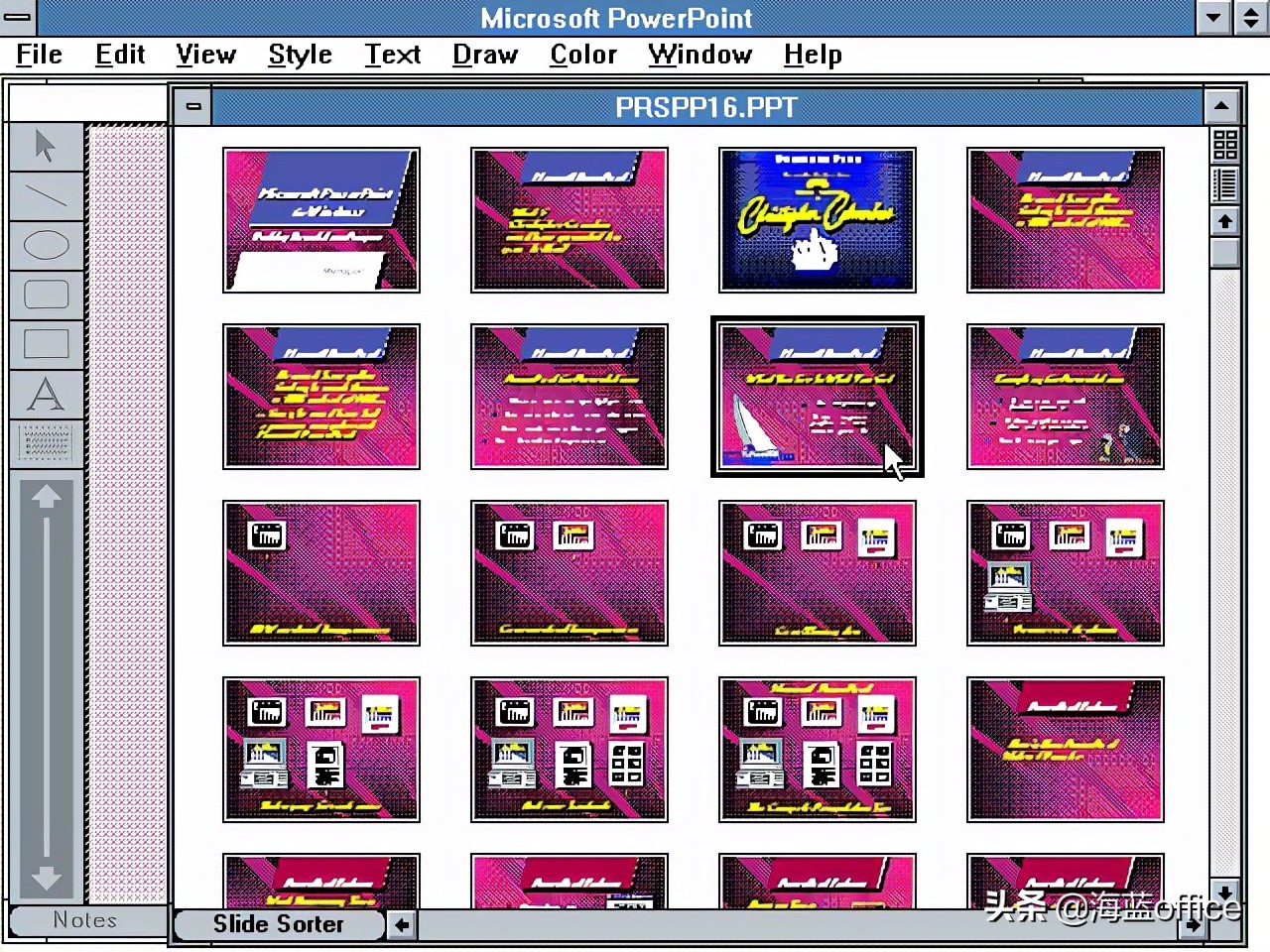
Task: Switch to outline view icon
Action: pyautogui.click(x=1224, y=183)
